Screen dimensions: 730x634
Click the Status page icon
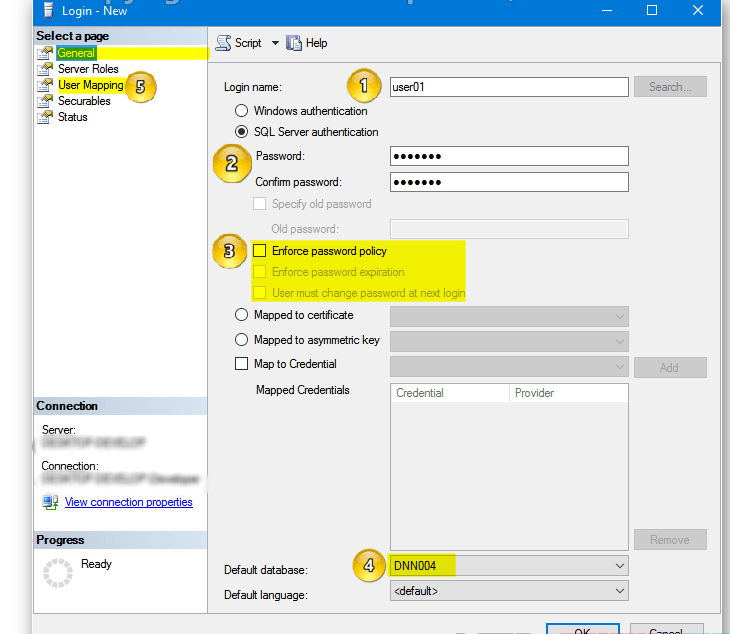click(x=45, y=117)
